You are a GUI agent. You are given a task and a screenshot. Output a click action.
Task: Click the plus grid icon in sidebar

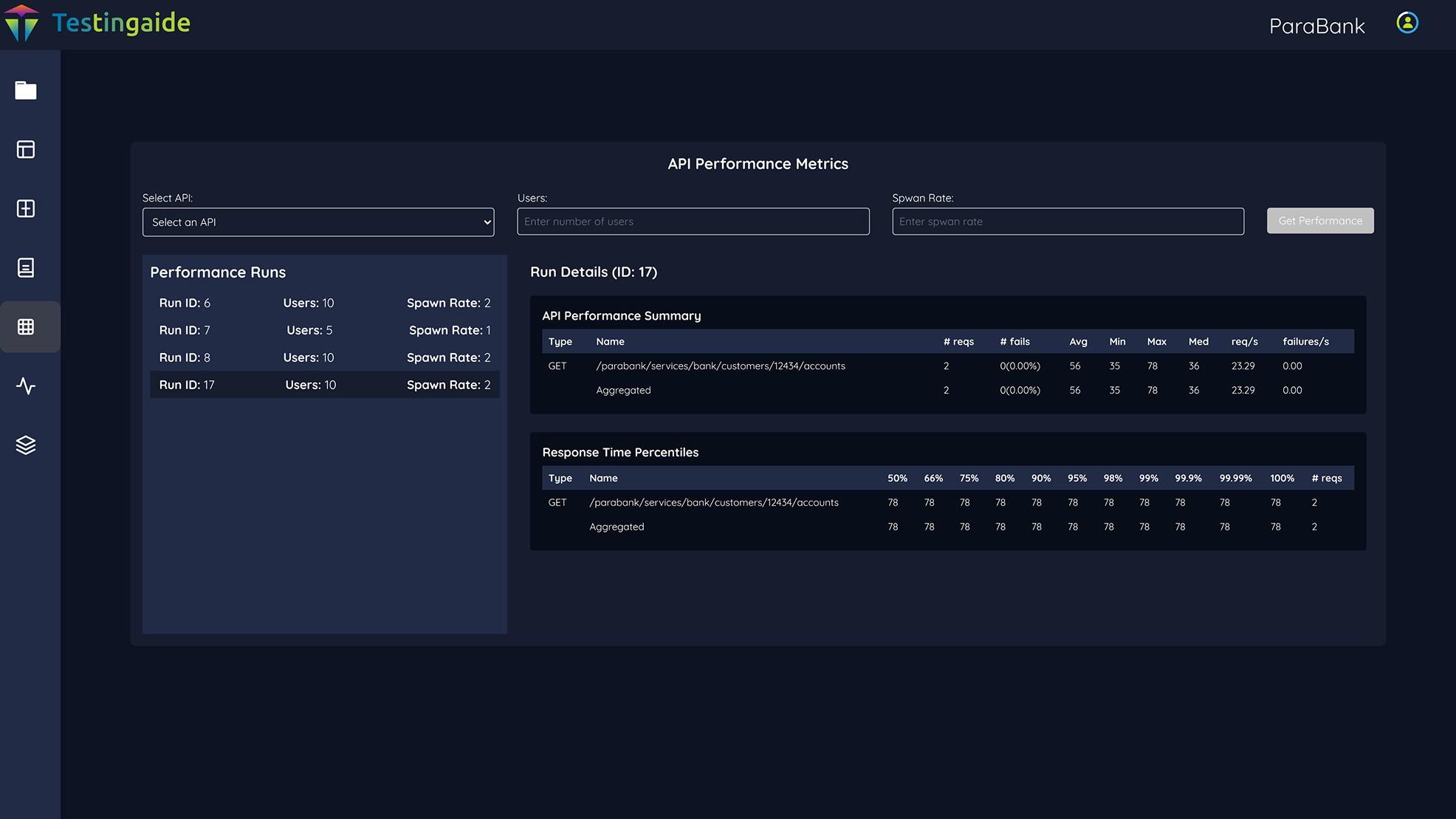pos(26,208)
